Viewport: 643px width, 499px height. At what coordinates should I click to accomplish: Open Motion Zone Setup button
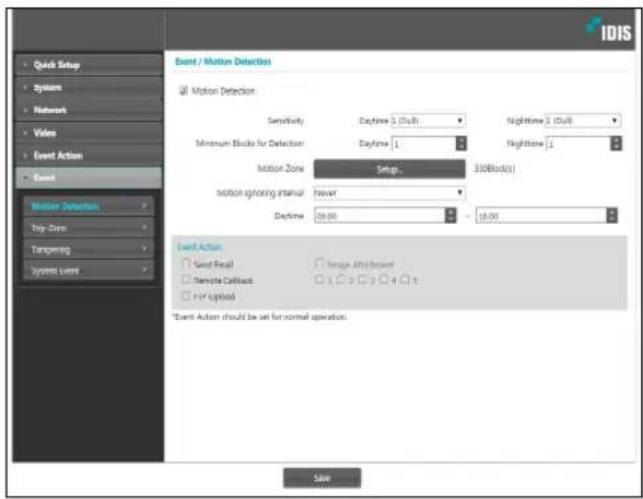(x=390, y=169)
